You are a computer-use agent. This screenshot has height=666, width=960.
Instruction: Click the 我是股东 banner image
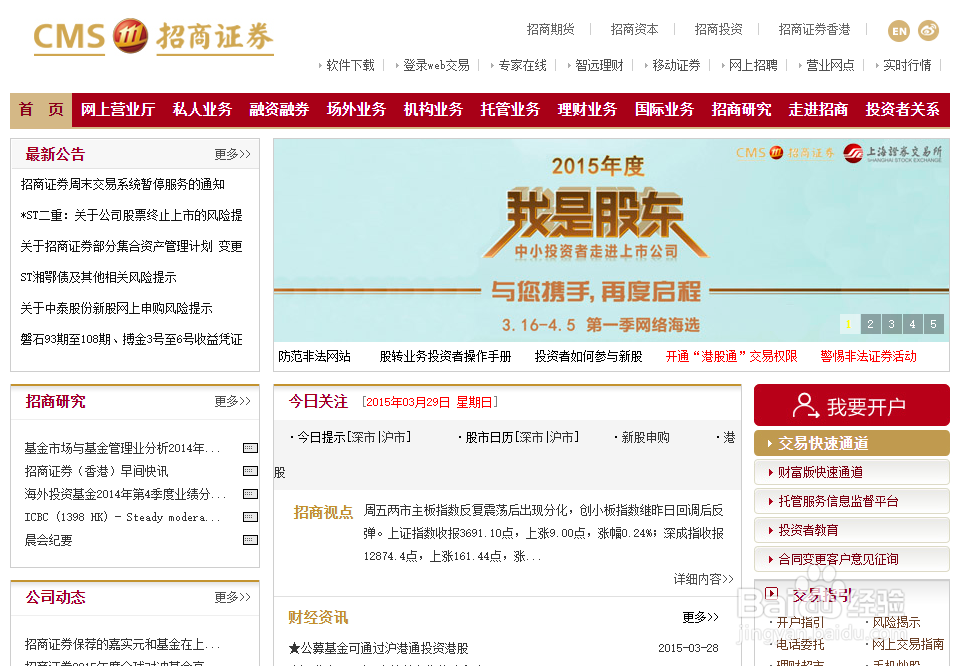[611, 240]
